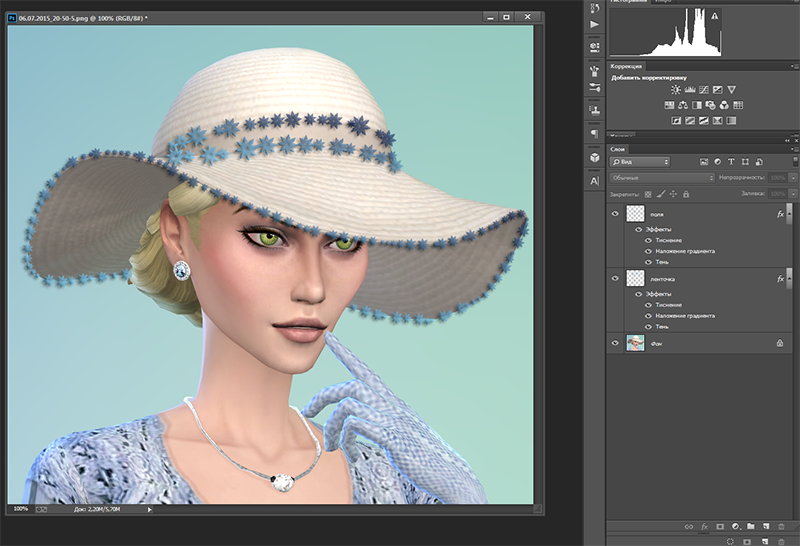Open status bar info arrow menu

tap(149, 509)
